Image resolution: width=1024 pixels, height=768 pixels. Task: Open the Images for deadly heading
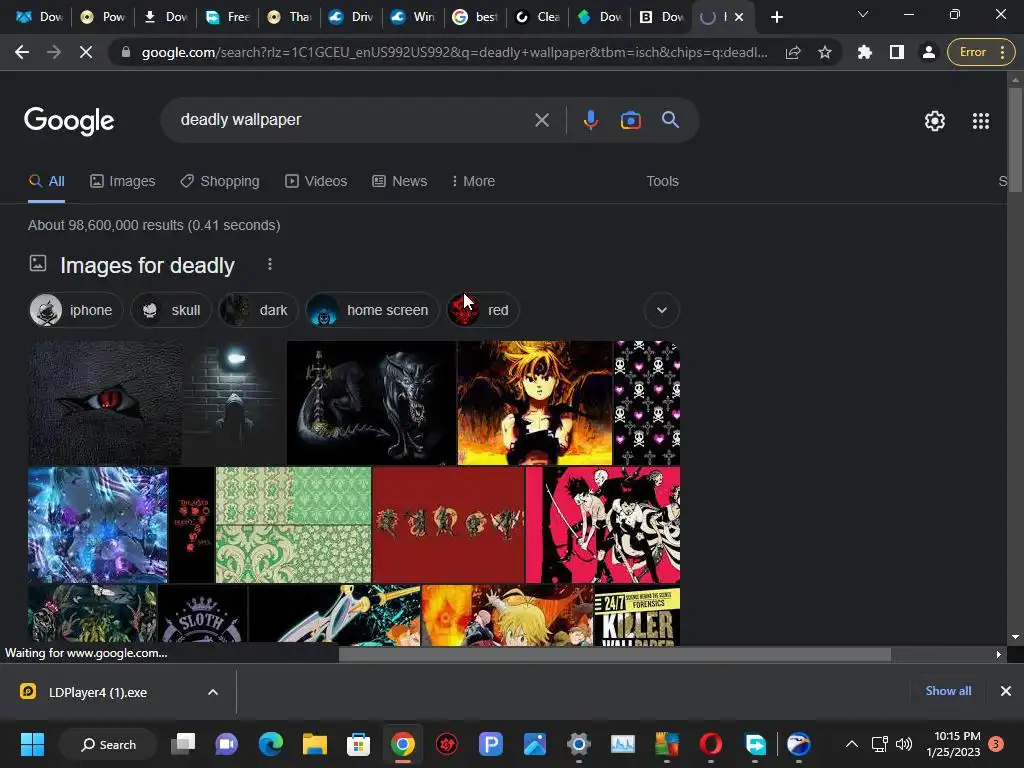tap(147, 265)
